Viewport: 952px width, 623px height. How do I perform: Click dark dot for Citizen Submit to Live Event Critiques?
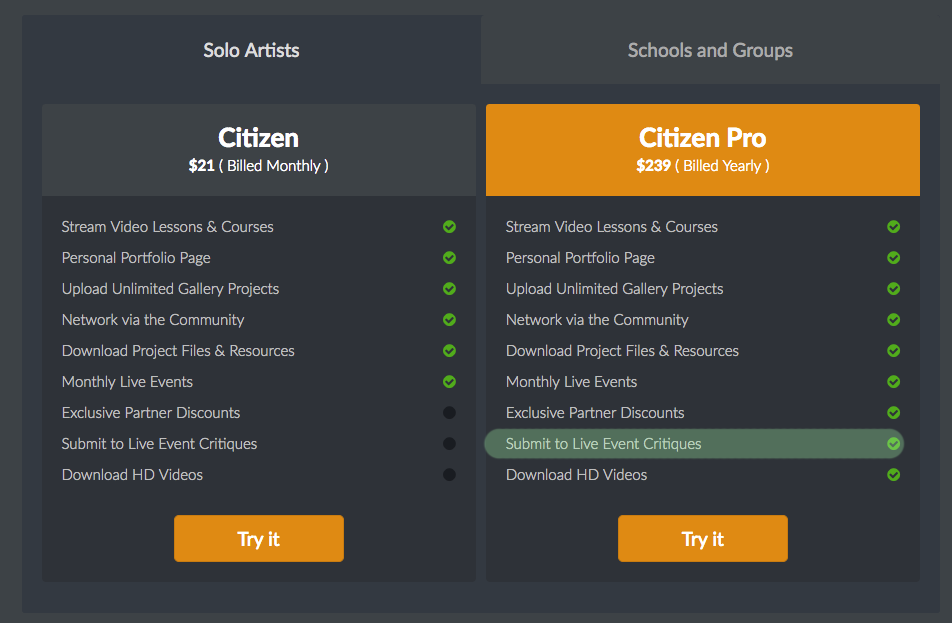click(x=449, y=444)
